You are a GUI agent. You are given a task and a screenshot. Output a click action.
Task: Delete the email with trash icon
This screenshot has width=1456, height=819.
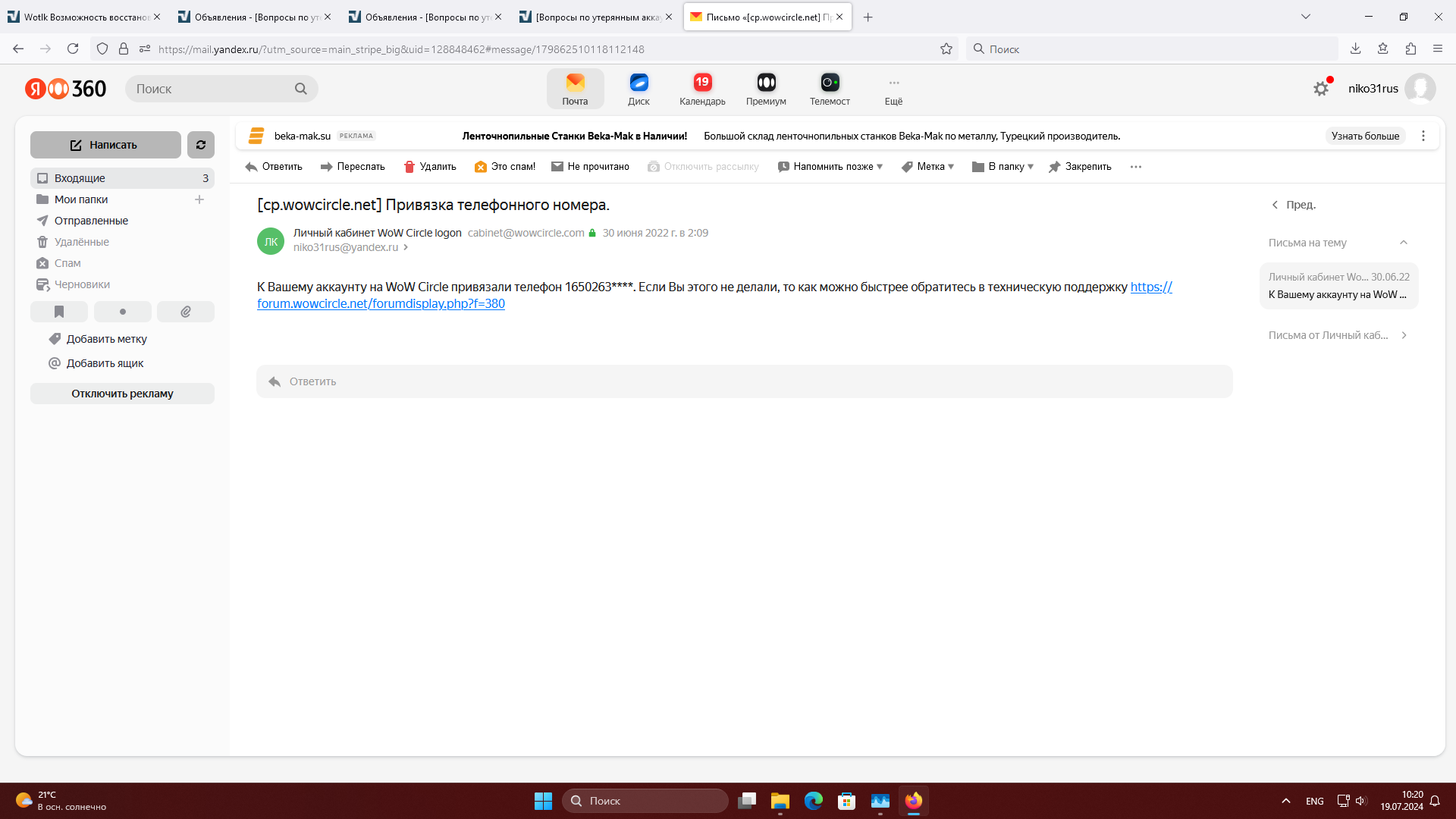430,167
